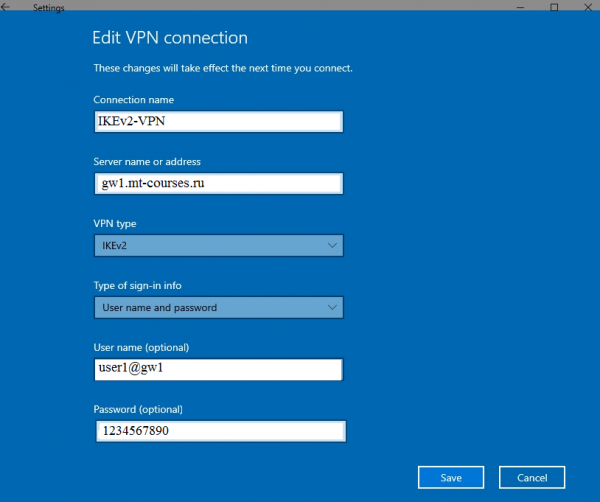Screen dimensions: 600x502
Task: Click the Edit VPN connection heading
Action: [170, 38]
